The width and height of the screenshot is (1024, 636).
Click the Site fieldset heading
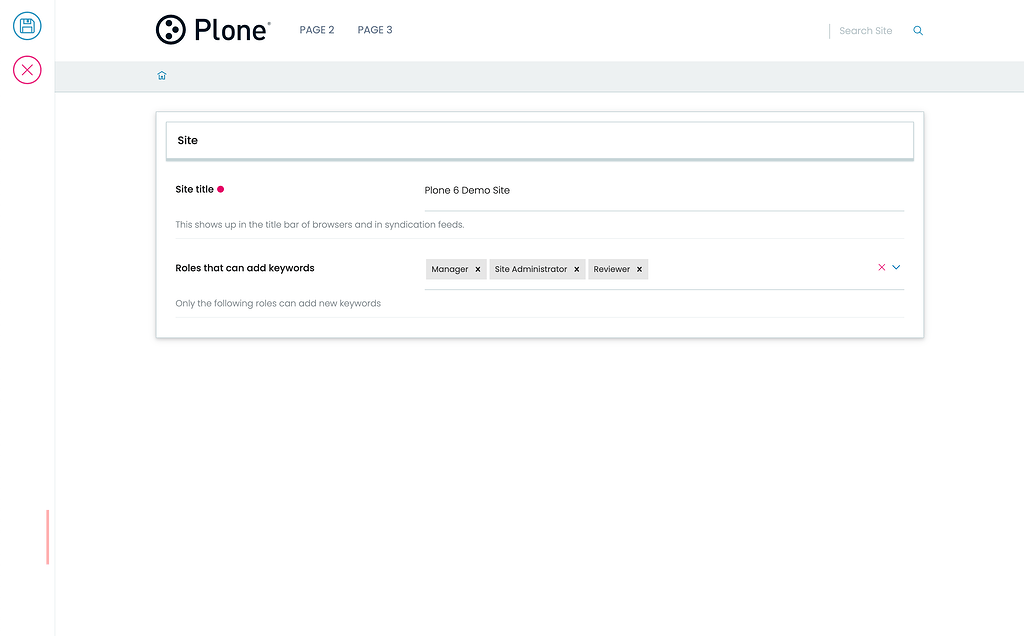187,140
